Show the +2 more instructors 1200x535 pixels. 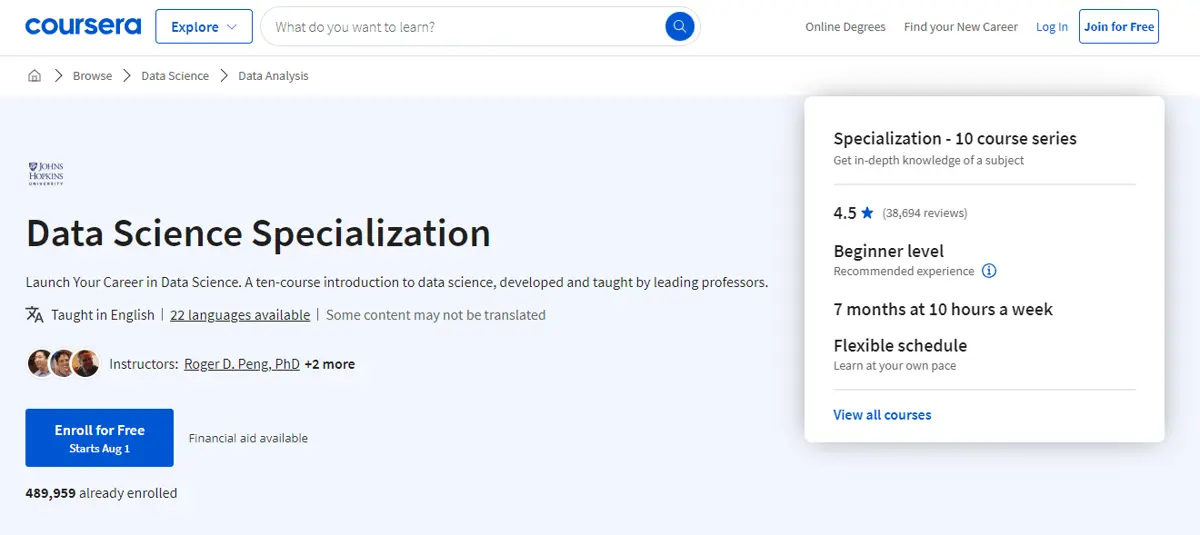click(x=330, y=364)
